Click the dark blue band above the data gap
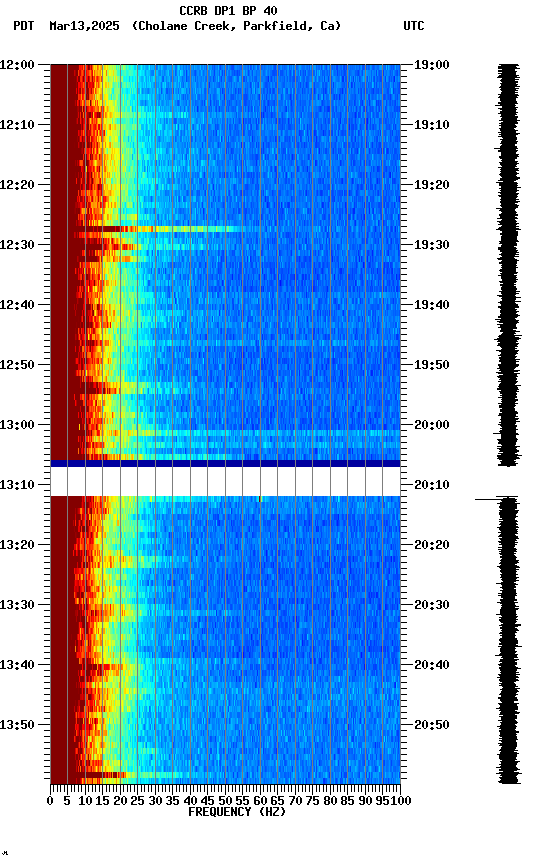552x864 pixels. pos(225,463)
